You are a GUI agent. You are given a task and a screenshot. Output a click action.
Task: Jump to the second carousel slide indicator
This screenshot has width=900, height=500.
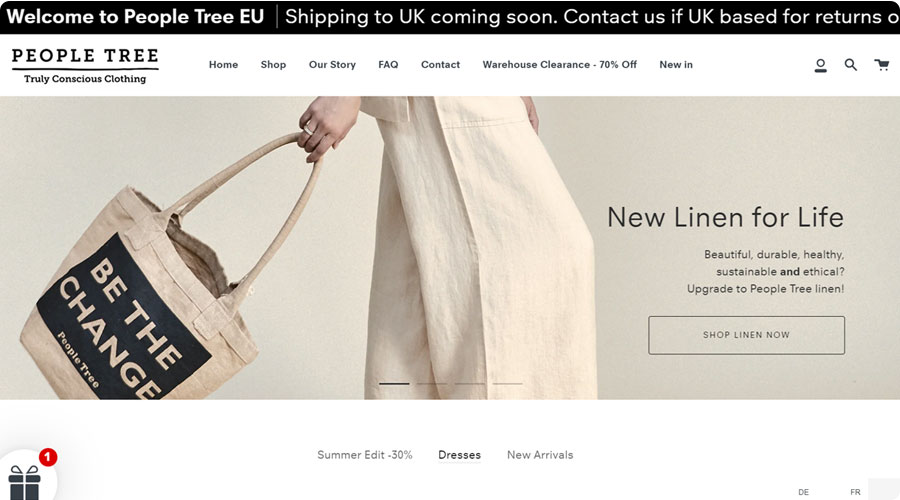click(432, 383)
